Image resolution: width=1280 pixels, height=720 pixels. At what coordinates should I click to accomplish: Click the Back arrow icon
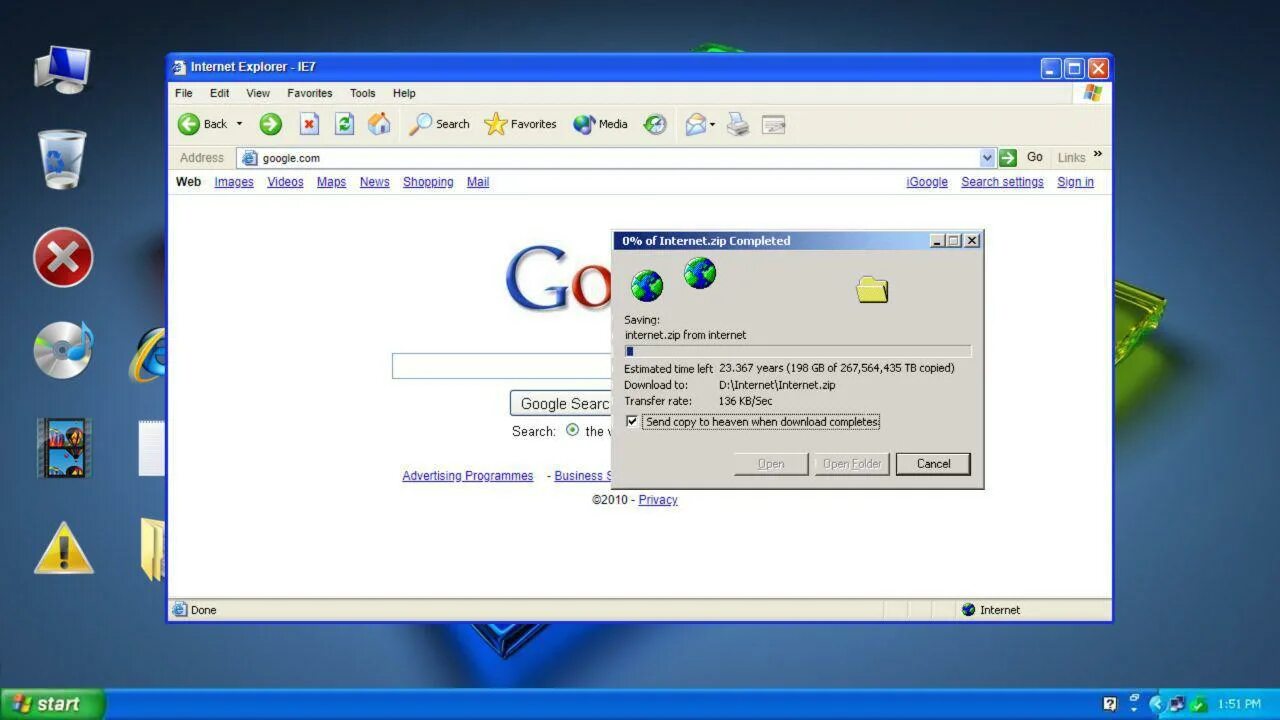(x=188, y=124)
